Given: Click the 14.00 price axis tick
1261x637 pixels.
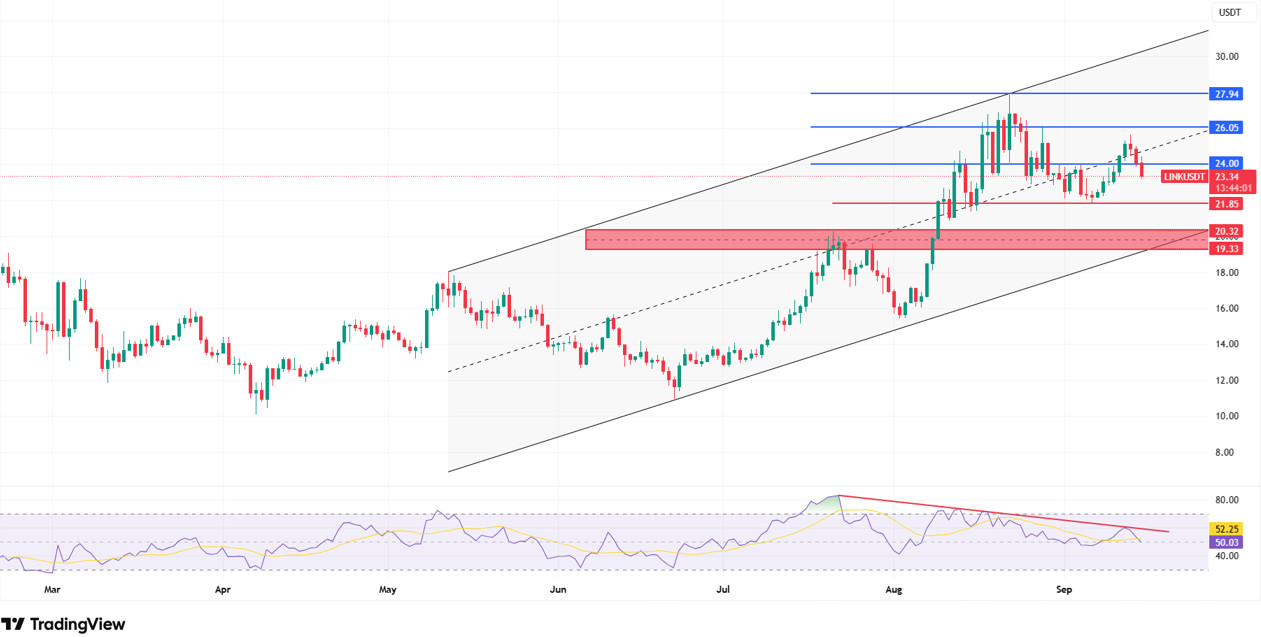Looking at the screenshot, I should click(1227, 344).
